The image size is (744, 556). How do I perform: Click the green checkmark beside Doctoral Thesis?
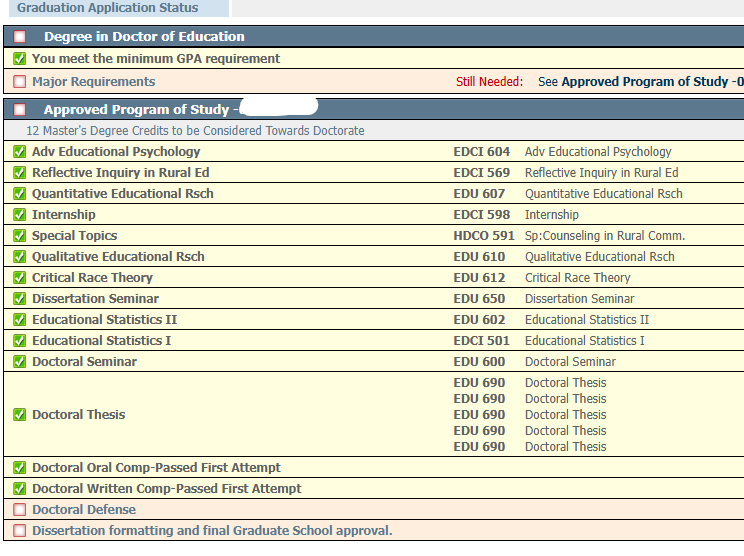(x=19, y=415)
